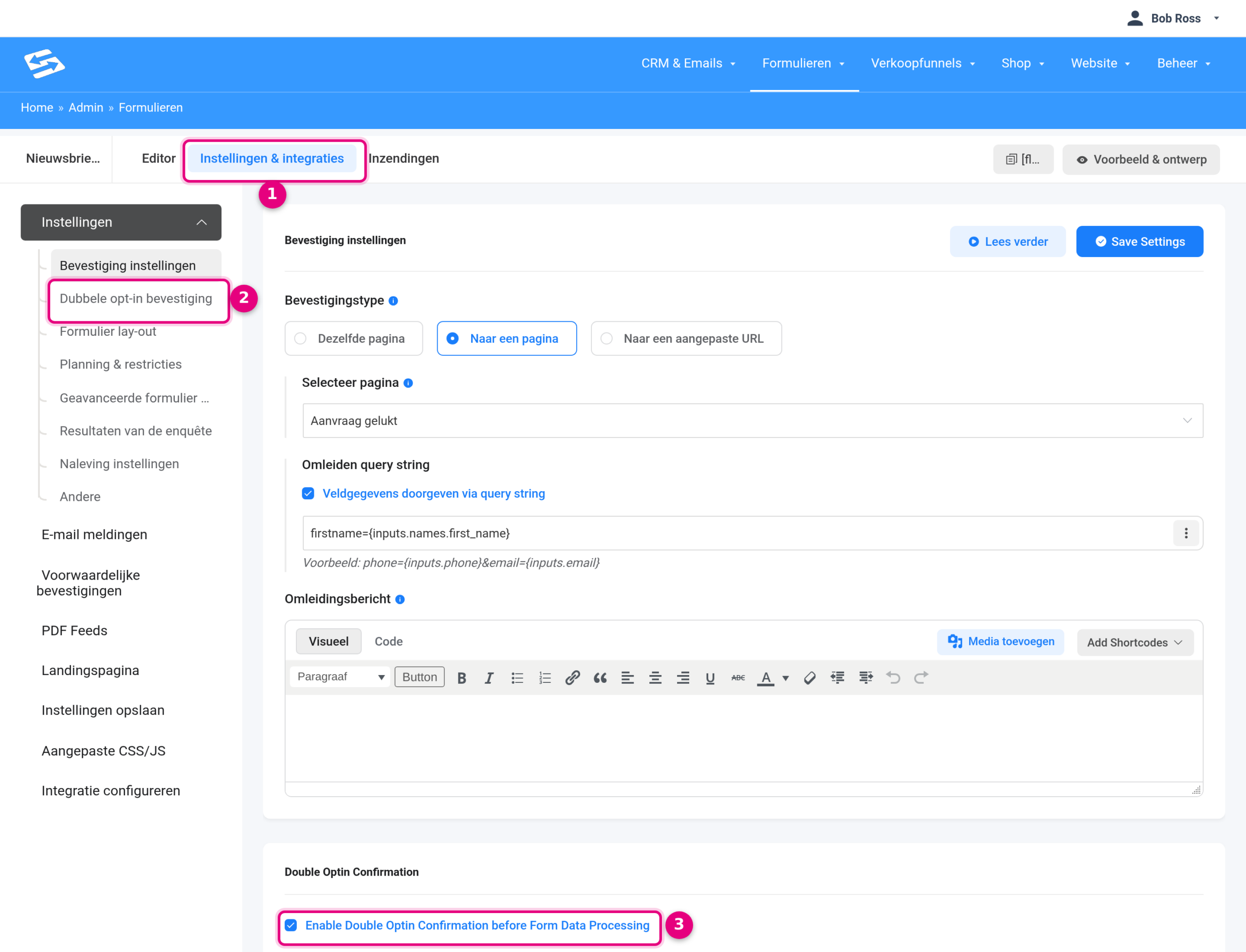Image resolution: width=1246 pixels, height=952 pixels.
Task: Insert a numbered list
Action: (545, 677)
